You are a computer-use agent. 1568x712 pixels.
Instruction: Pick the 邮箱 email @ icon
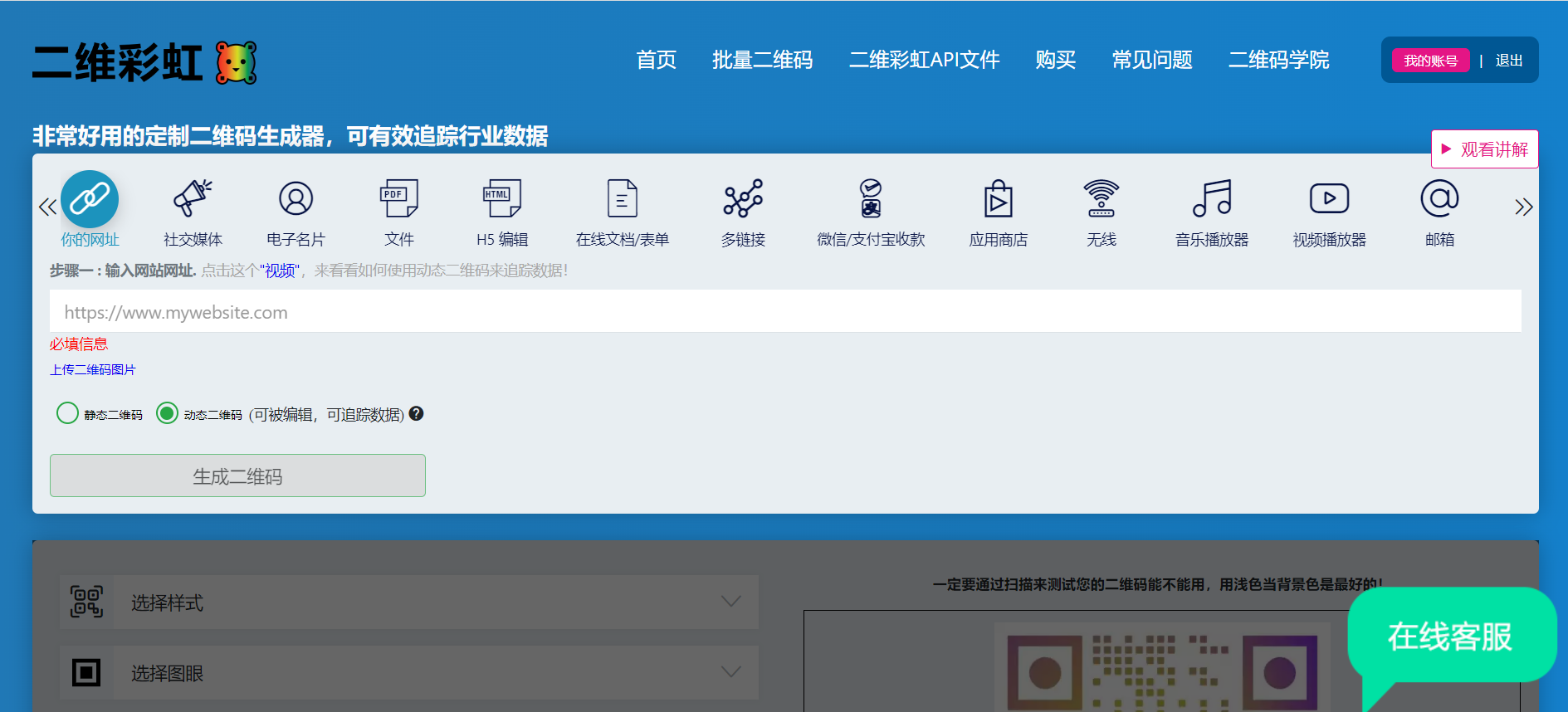pos(1439,199)
